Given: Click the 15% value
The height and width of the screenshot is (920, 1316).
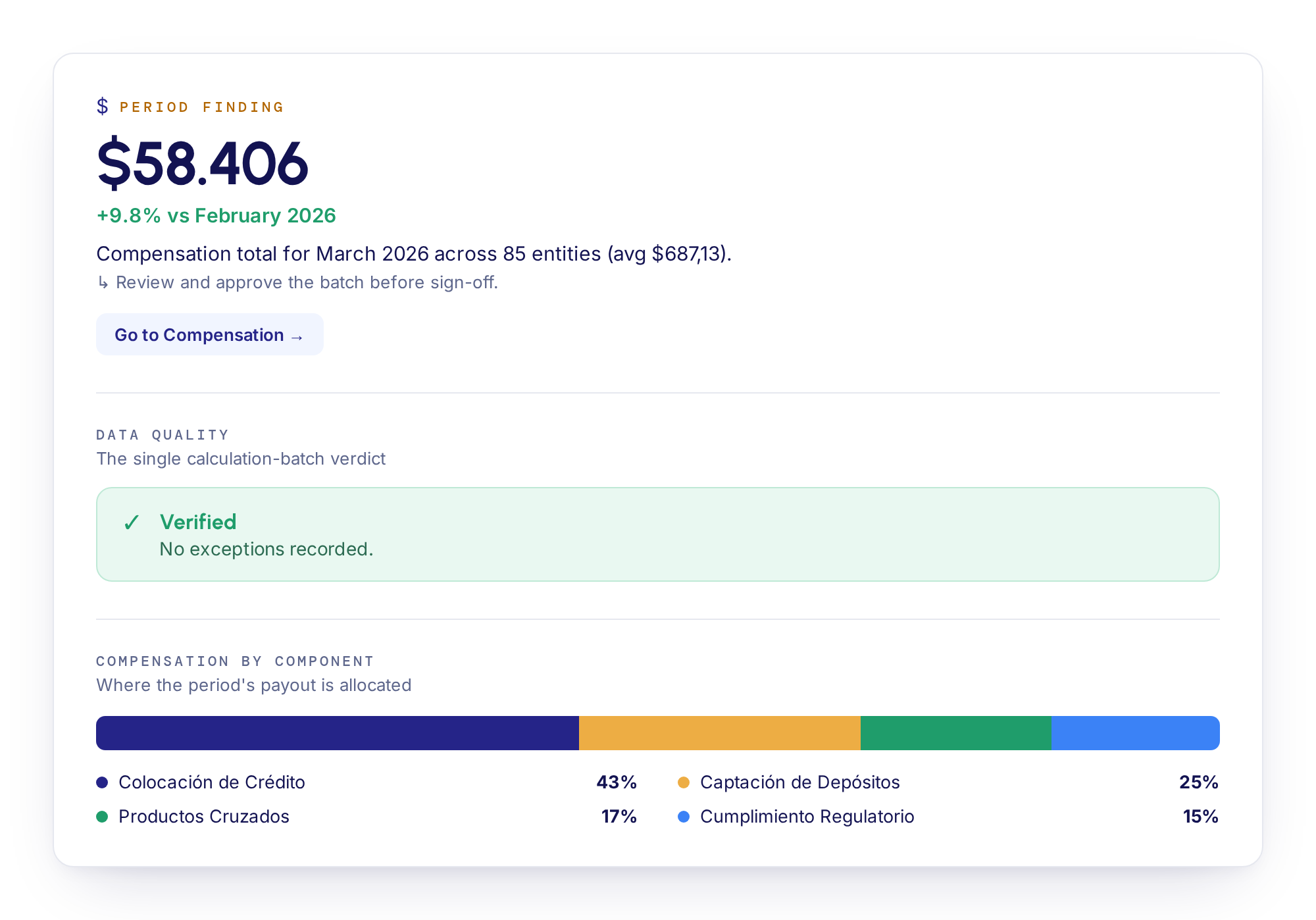Looking at the screenshot, I should point(1201,817).
